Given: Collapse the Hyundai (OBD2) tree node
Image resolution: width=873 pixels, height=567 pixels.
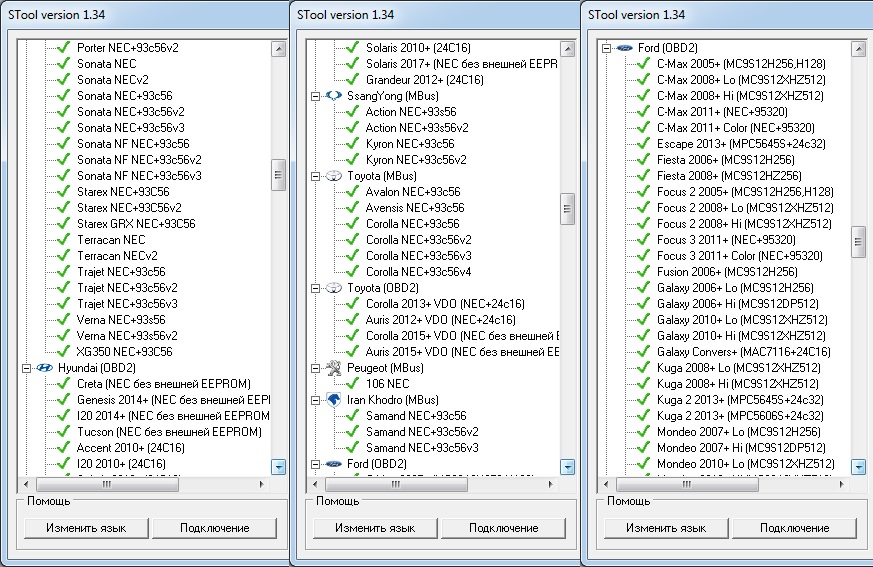Looking at the screenshot, I should coord(26,368).
